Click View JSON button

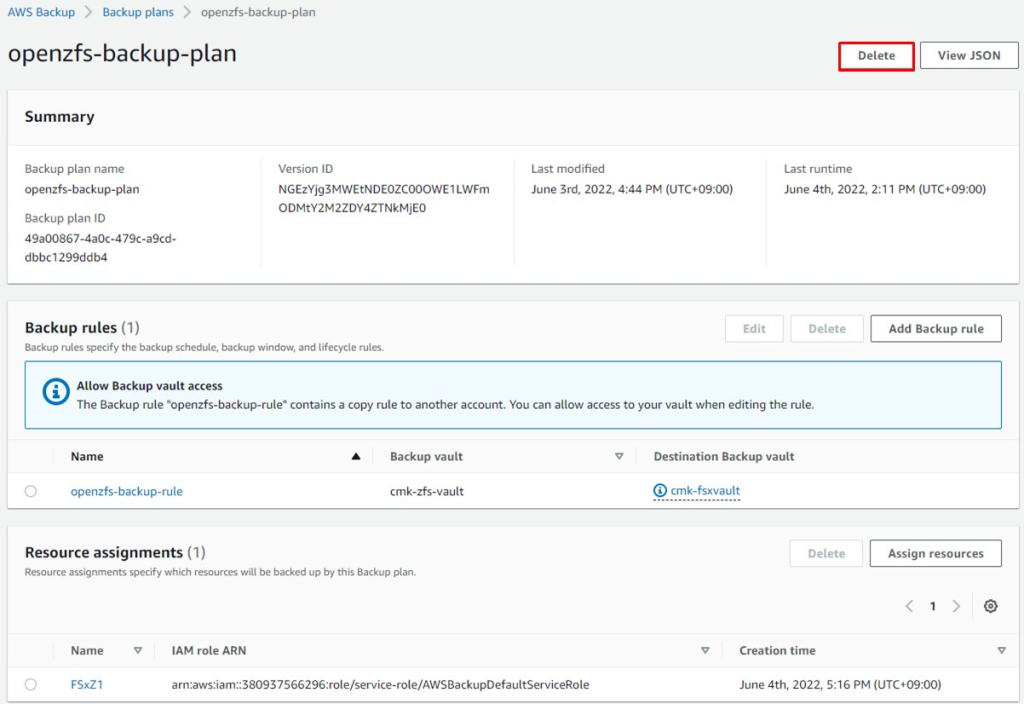click(969, 56)
